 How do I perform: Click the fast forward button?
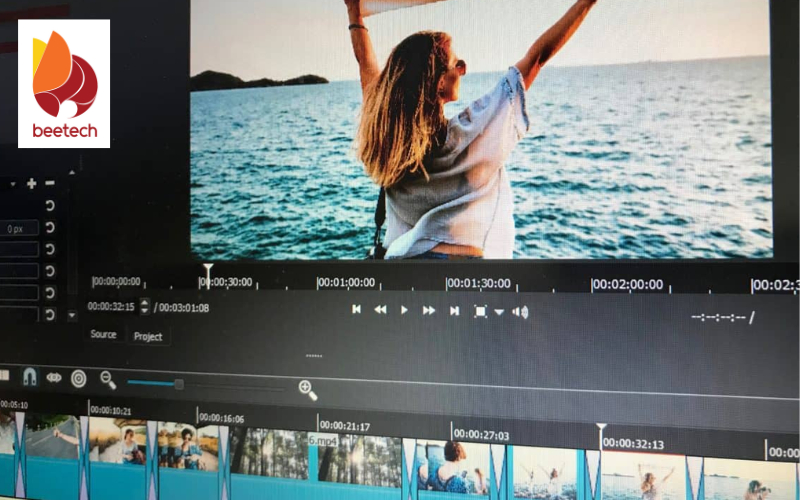pos(429,311)
